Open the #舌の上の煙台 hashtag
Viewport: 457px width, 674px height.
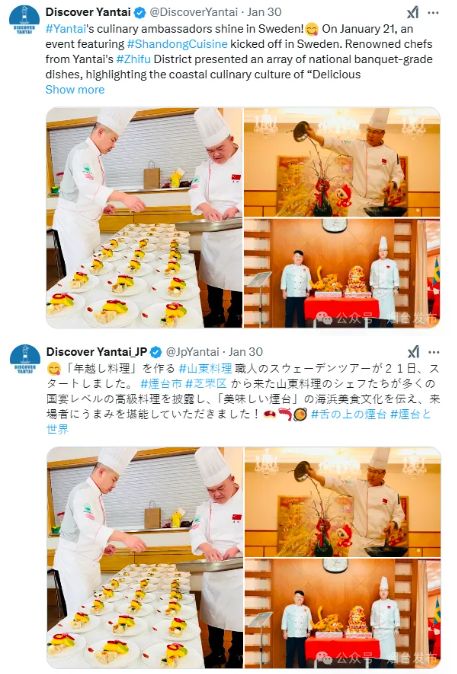pyautogui.click(x=348, y=414)
